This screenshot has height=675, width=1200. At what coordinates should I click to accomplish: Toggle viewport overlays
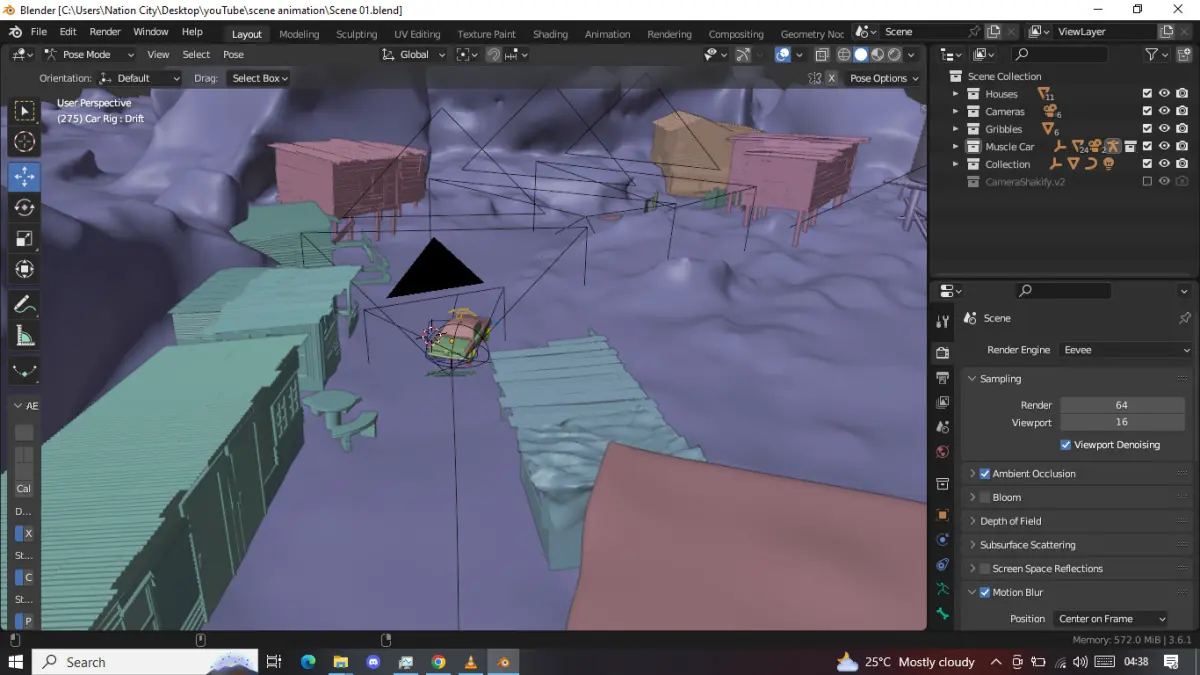pos(783,55)
